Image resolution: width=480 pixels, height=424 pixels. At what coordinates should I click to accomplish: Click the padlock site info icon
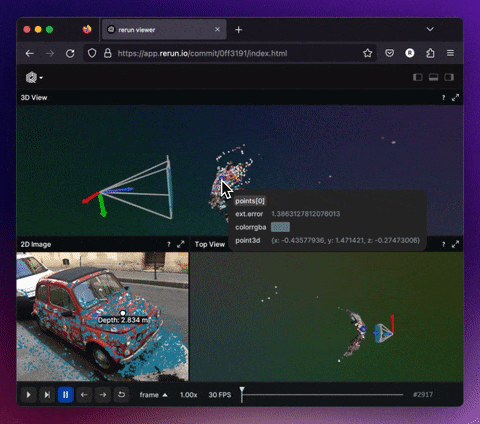[107, 53]
